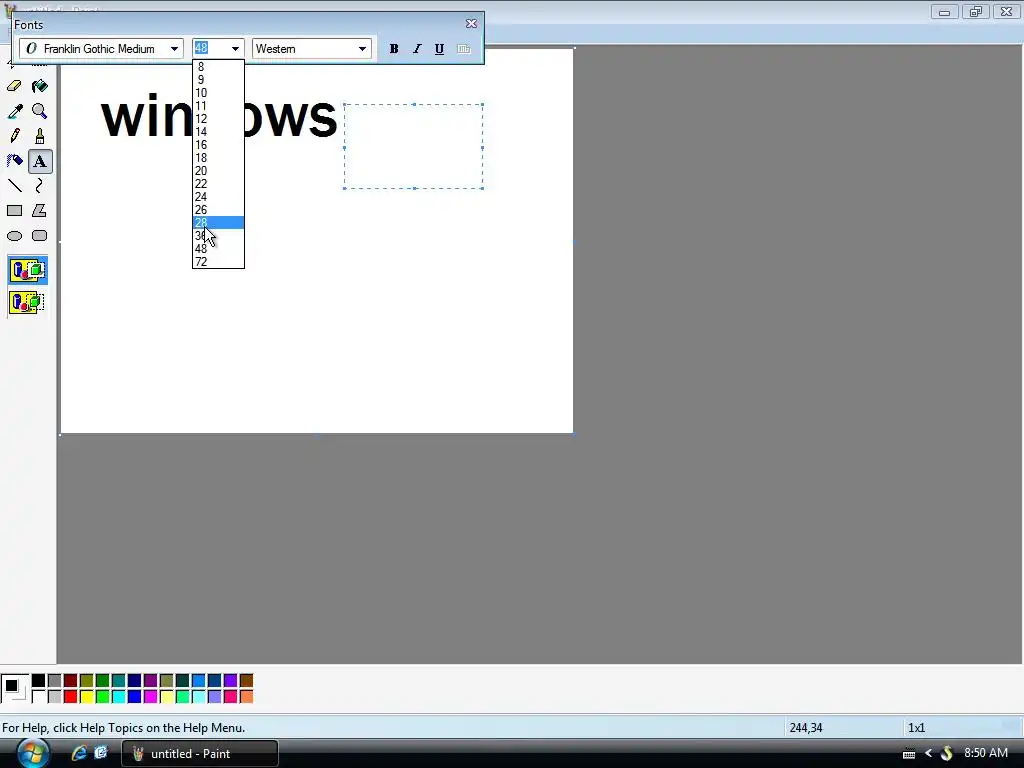Viewport: 1024px width, 768px height.
Task: Pick the white color swatch
Action: point(39,697)
